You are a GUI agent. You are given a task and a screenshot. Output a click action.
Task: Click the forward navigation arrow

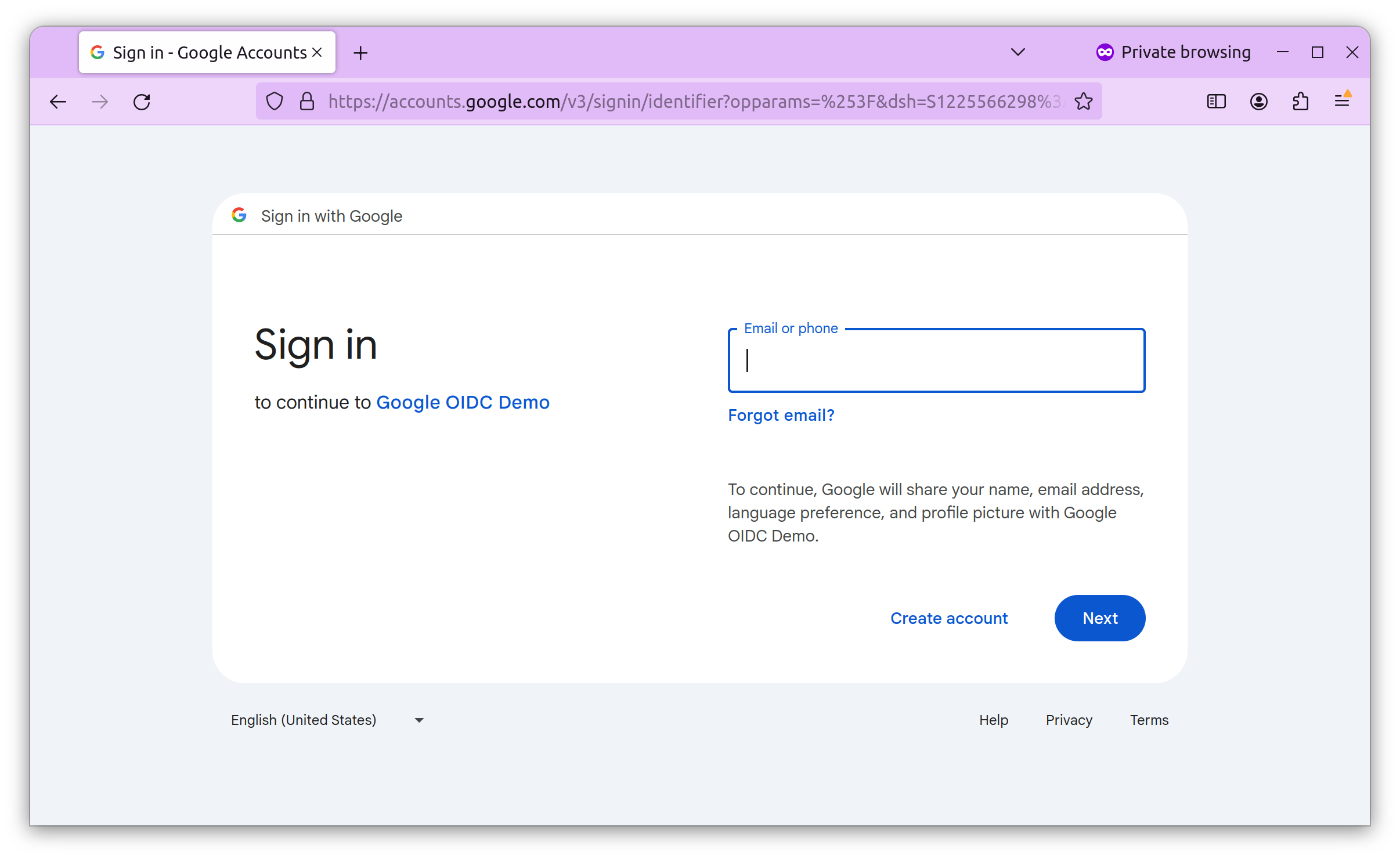tap(100, 102)
